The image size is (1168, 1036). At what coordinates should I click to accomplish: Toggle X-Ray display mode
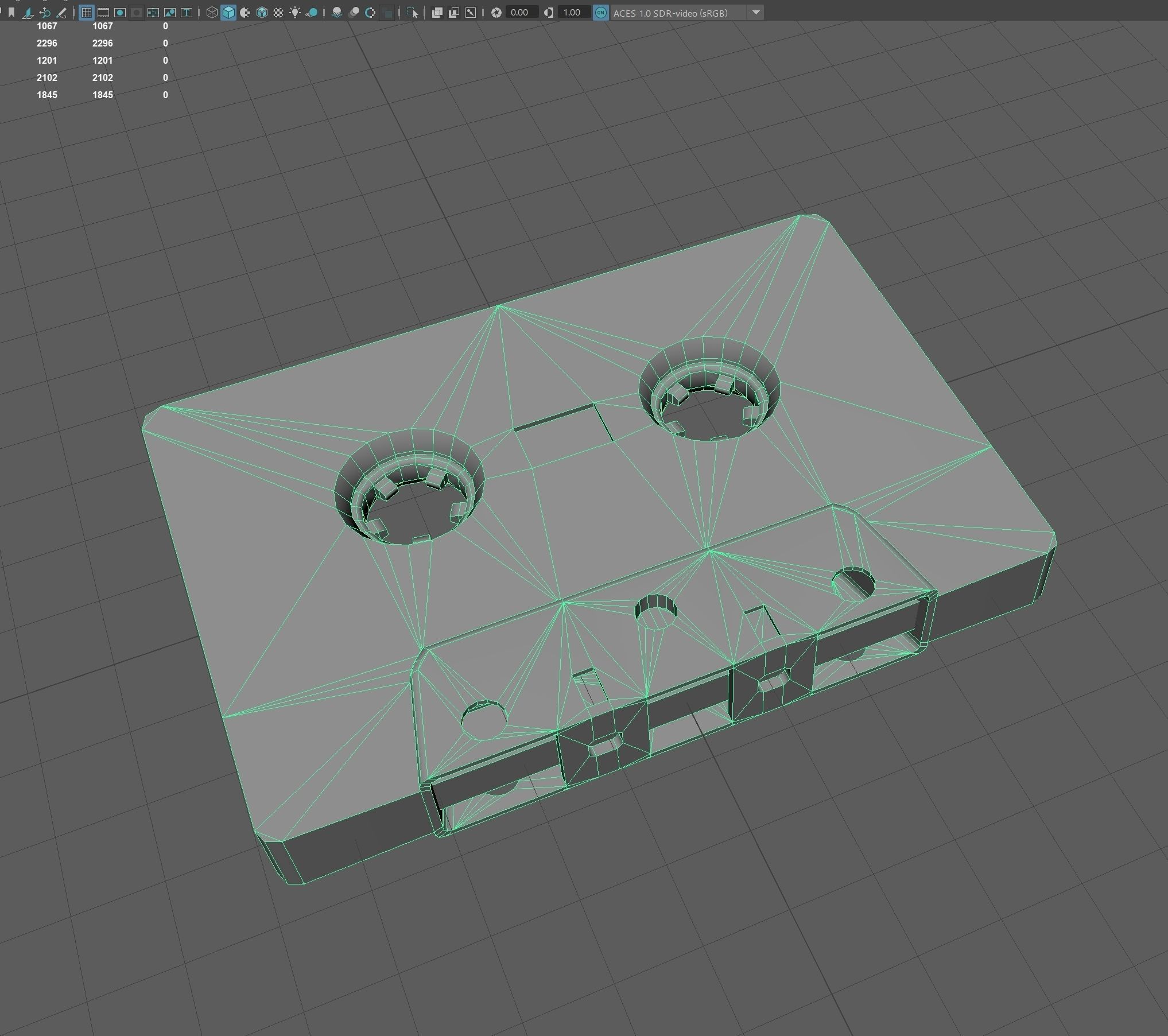(437, 12)
